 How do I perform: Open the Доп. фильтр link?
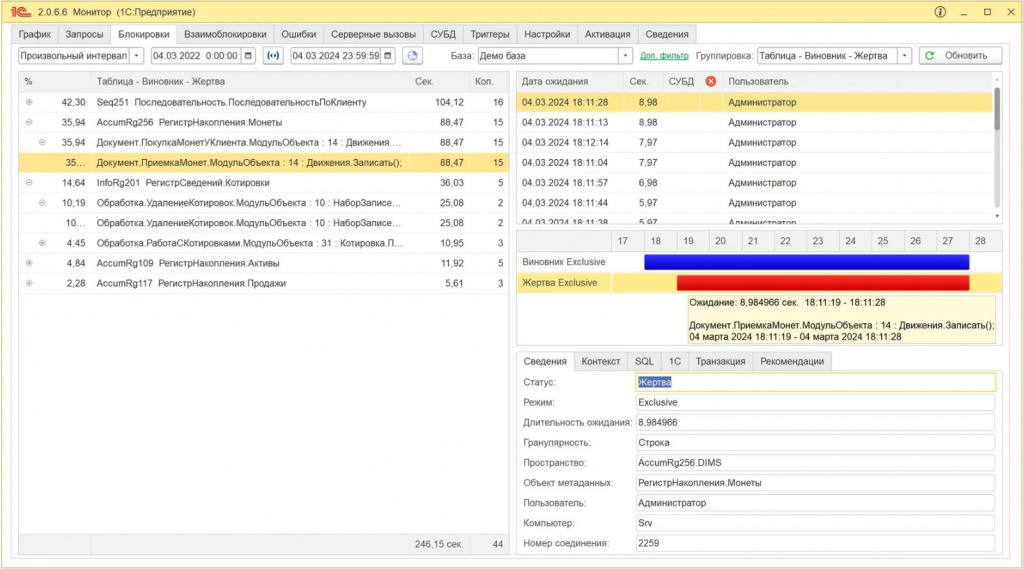664,55
